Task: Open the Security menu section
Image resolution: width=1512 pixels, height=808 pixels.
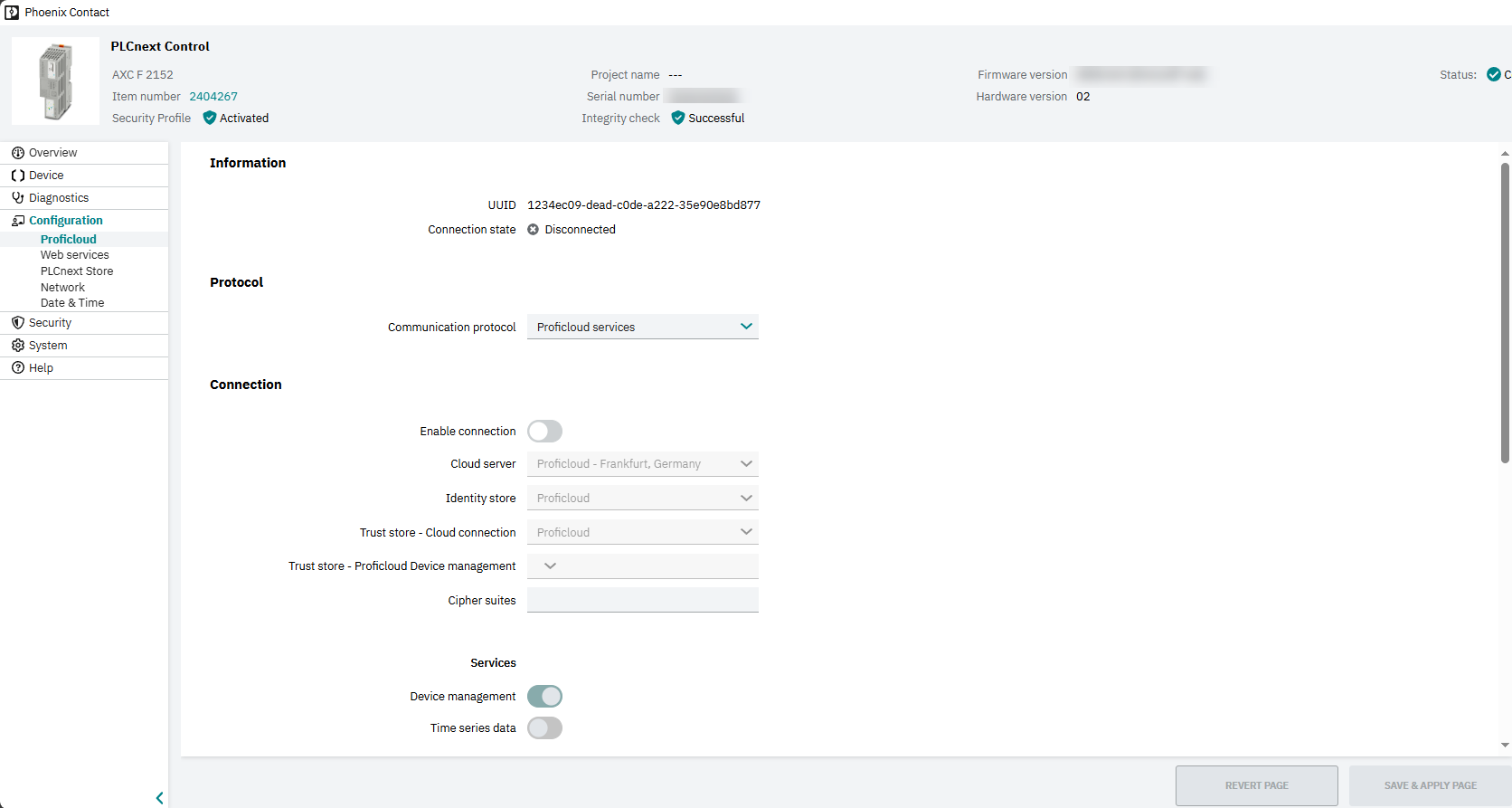Action: tap(84, 323)
